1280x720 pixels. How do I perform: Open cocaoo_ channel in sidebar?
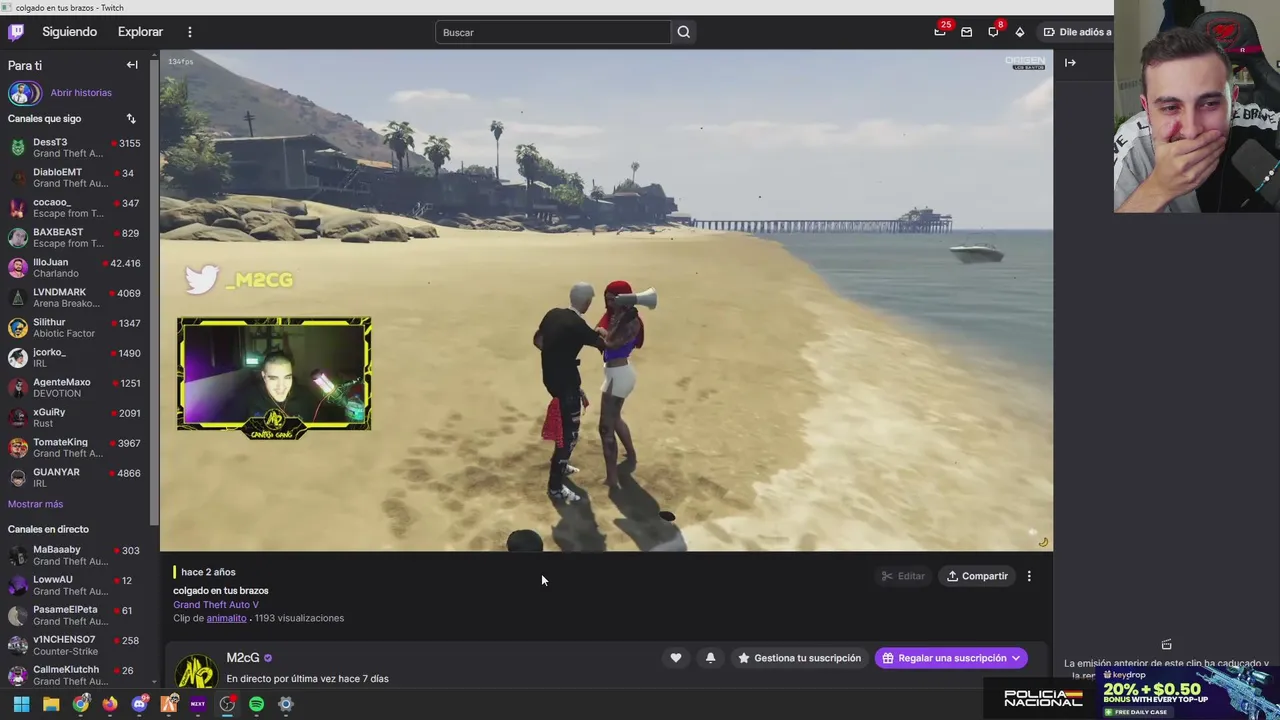coord(75,208)
